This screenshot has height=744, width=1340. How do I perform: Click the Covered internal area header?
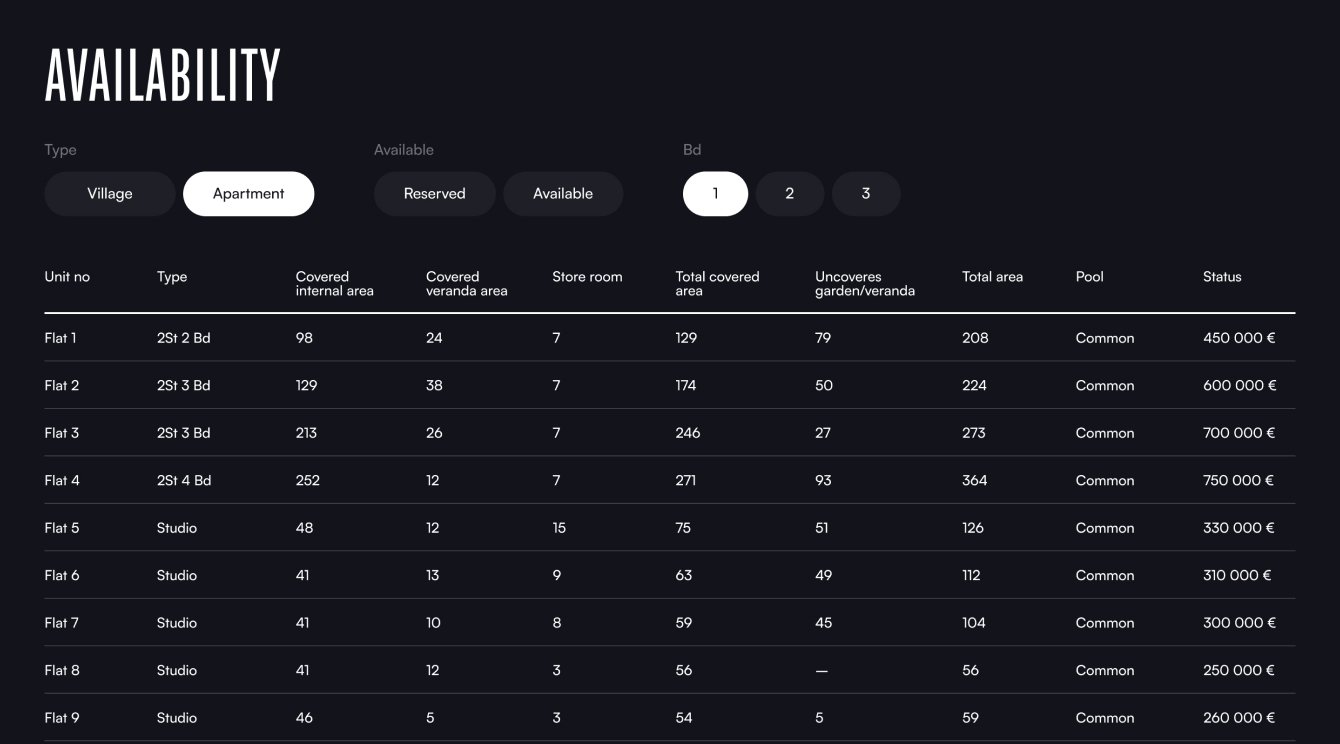pos(334,284)
